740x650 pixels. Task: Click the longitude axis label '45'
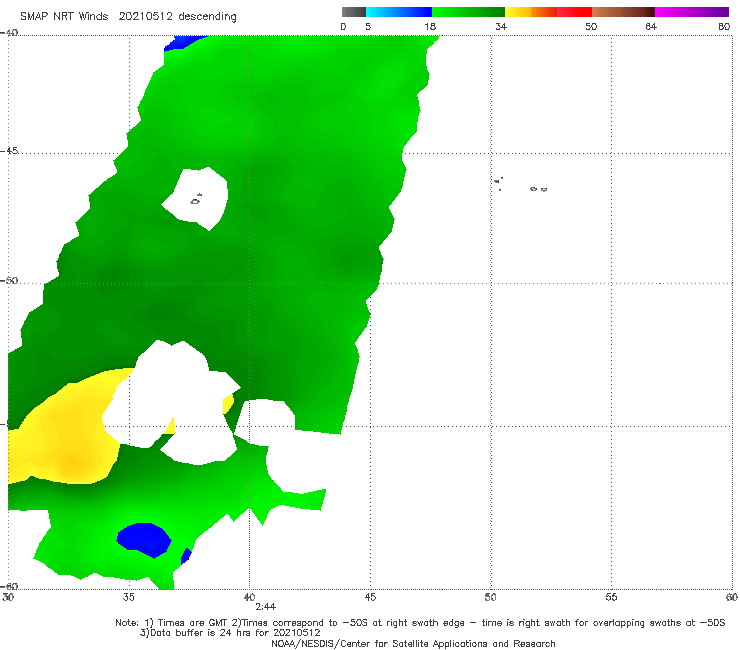[370, 597]
